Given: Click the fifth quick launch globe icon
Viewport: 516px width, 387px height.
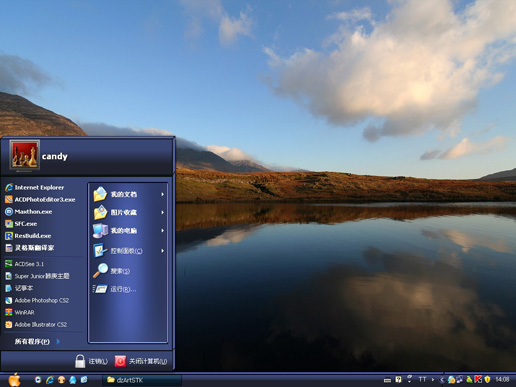Looking at the screenshot, I should click(x=84, y=380).
